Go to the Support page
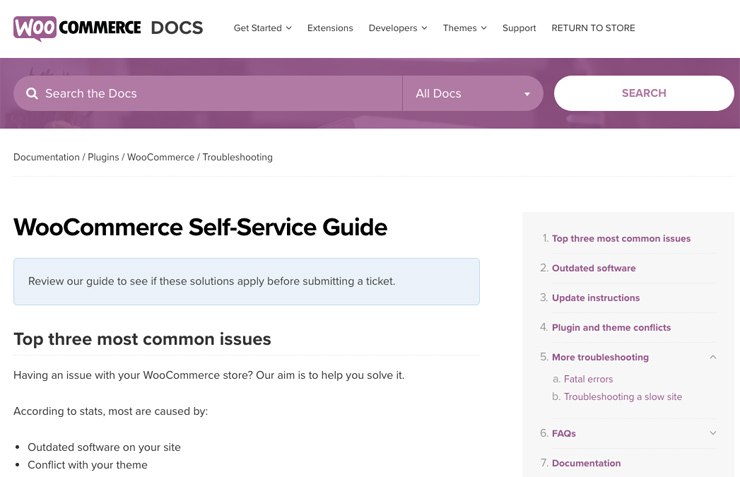 pos(519,28)
